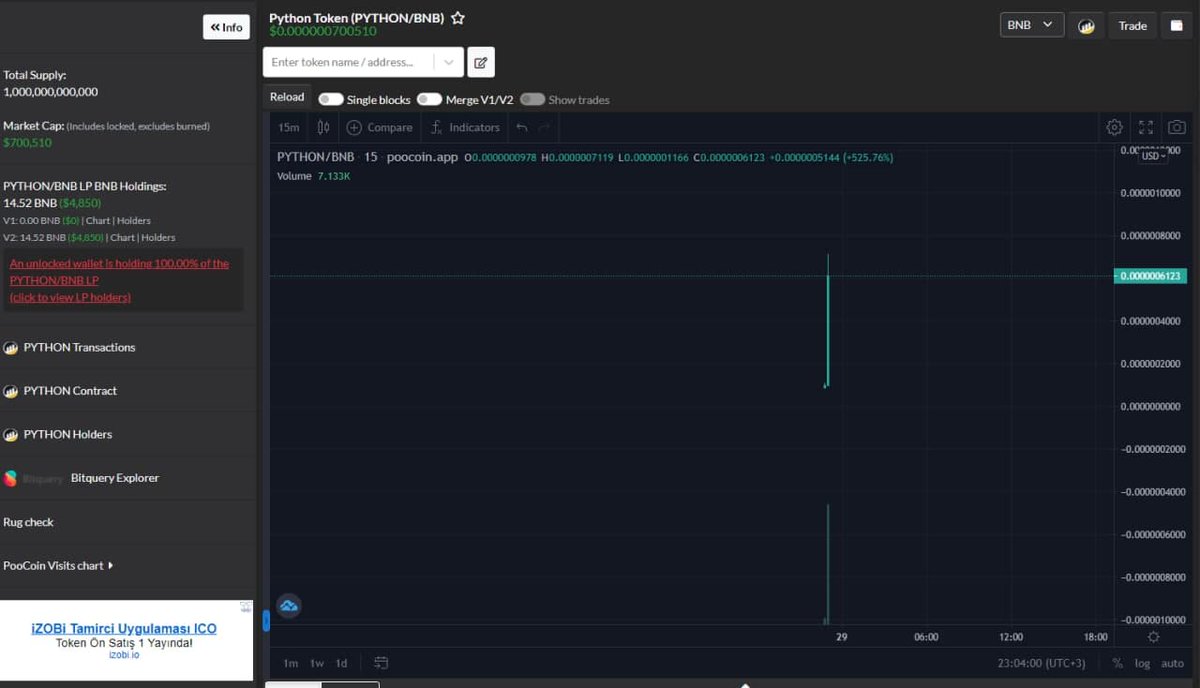Screen dimensions: 1200x688
Task: Click the 14.52 BNB LP holdings value
Action: [x=29, y=203]
